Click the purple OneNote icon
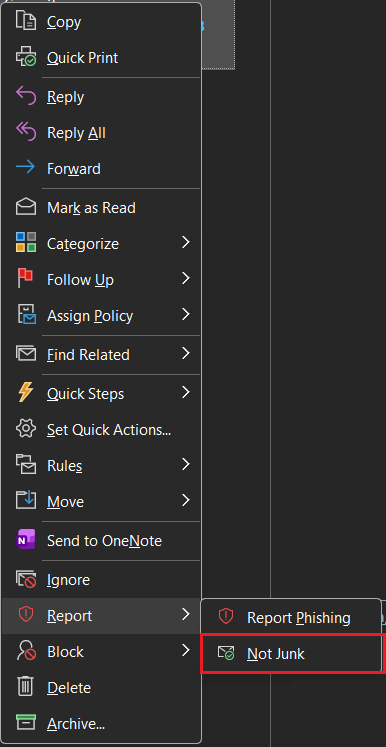 (26, 541)
